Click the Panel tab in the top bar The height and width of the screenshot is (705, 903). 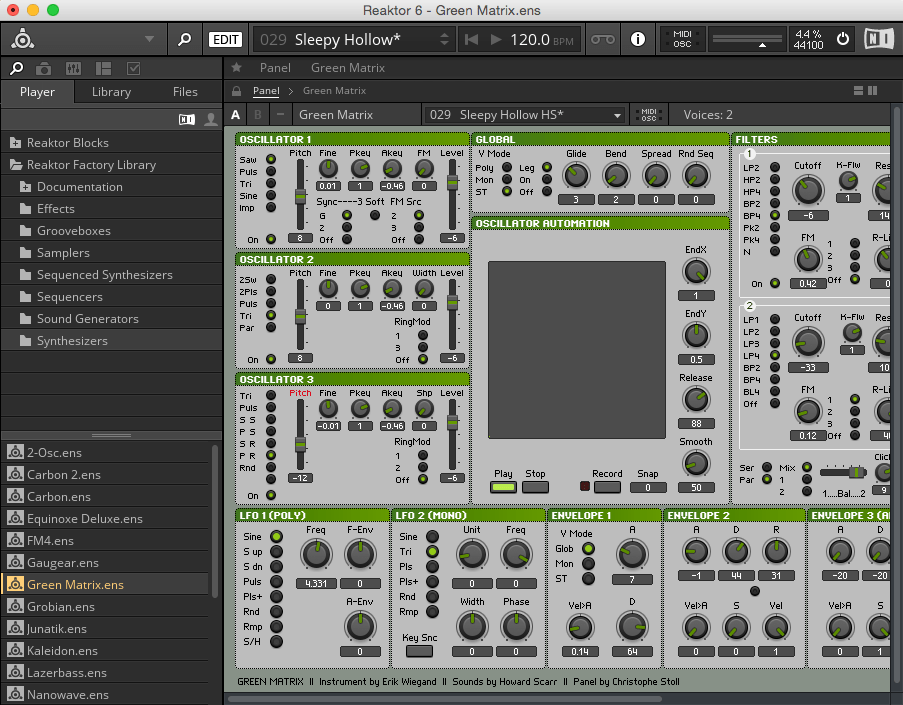[x=275, y=67]
